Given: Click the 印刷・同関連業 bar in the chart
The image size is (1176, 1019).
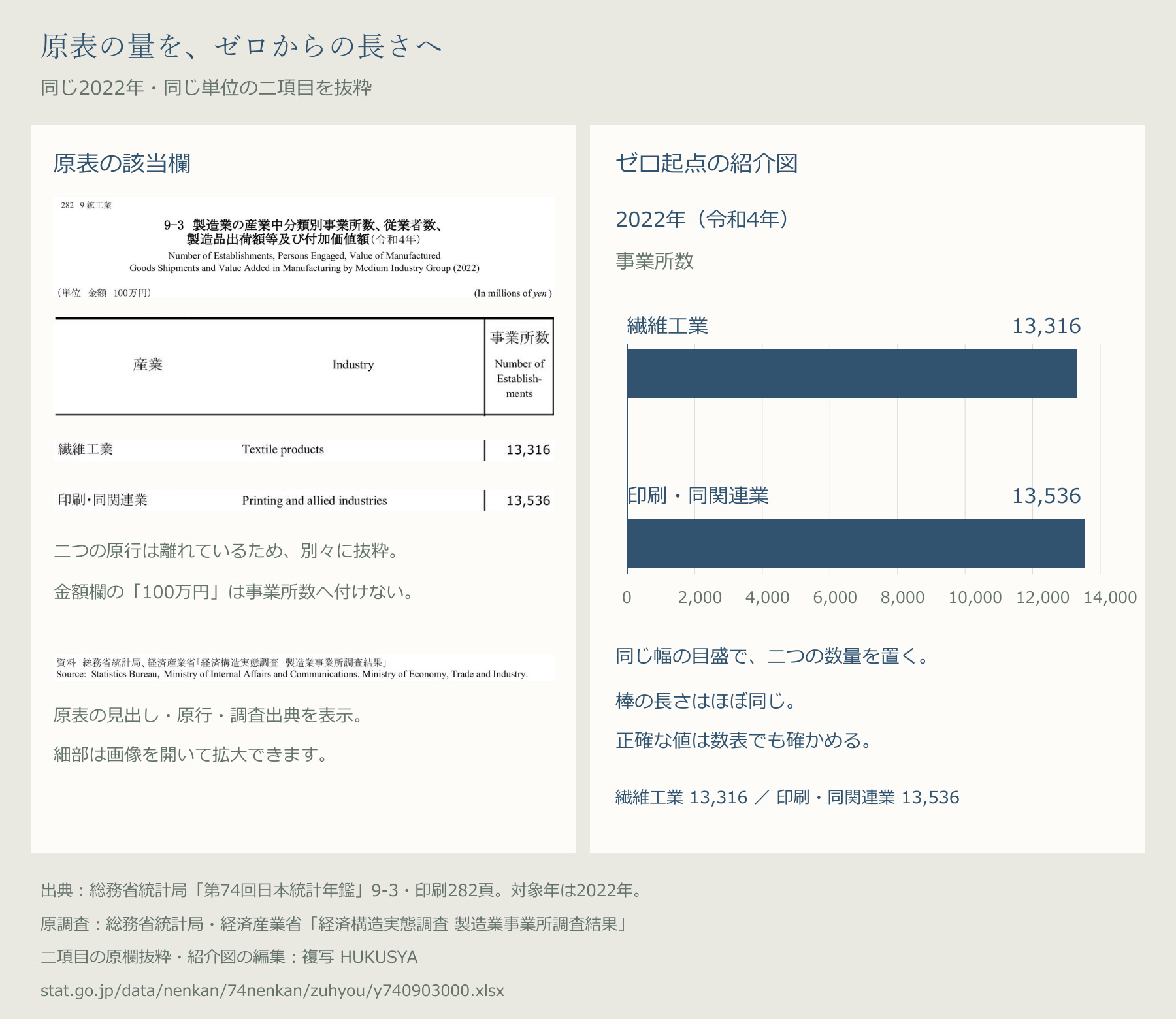Looking at the screenshot, I should (856, 543).
